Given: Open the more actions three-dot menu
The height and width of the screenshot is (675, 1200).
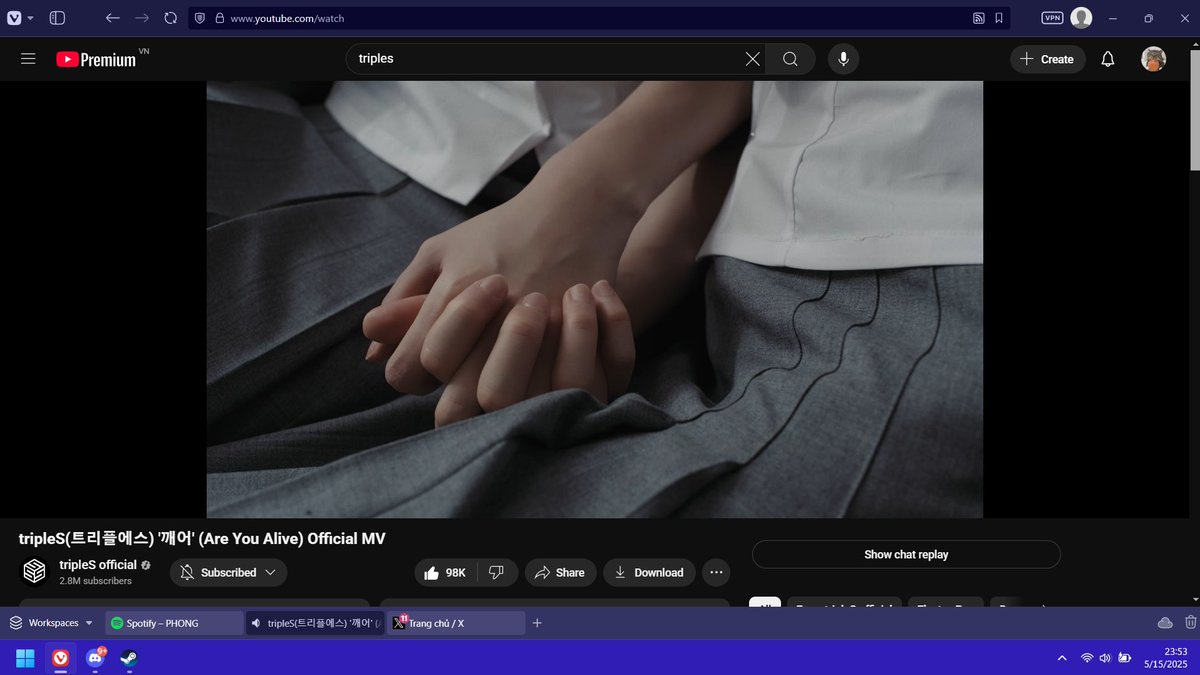Looking at the screenshot, I should click(716, 572).
